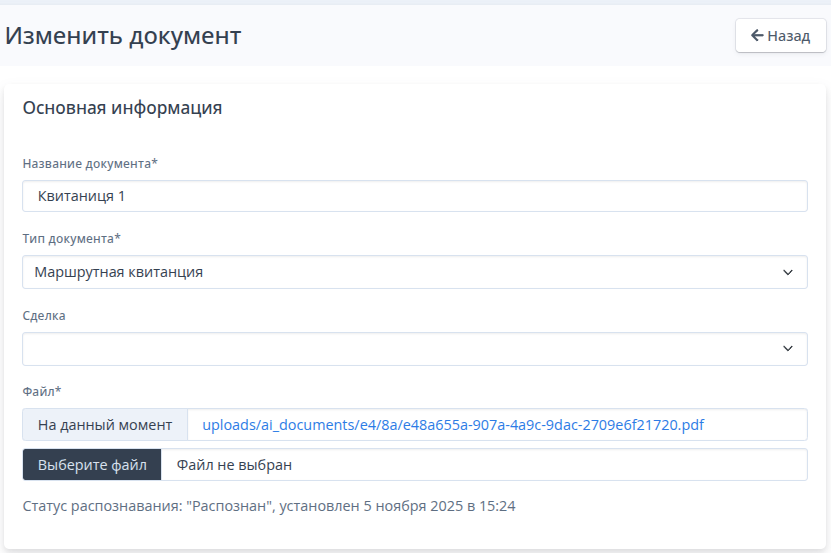Viewport: 831px width, 553px height.
Task: Click the chevron icon of Тип документа
Action: 788,272
